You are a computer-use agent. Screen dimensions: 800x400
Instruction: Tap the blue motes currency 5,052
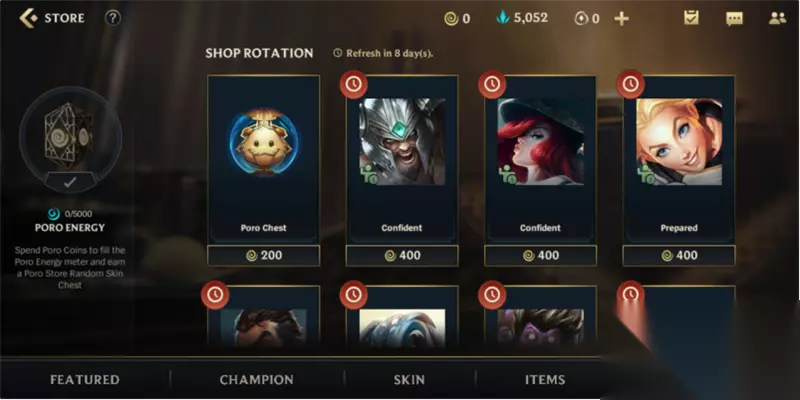tap(522, 18)
